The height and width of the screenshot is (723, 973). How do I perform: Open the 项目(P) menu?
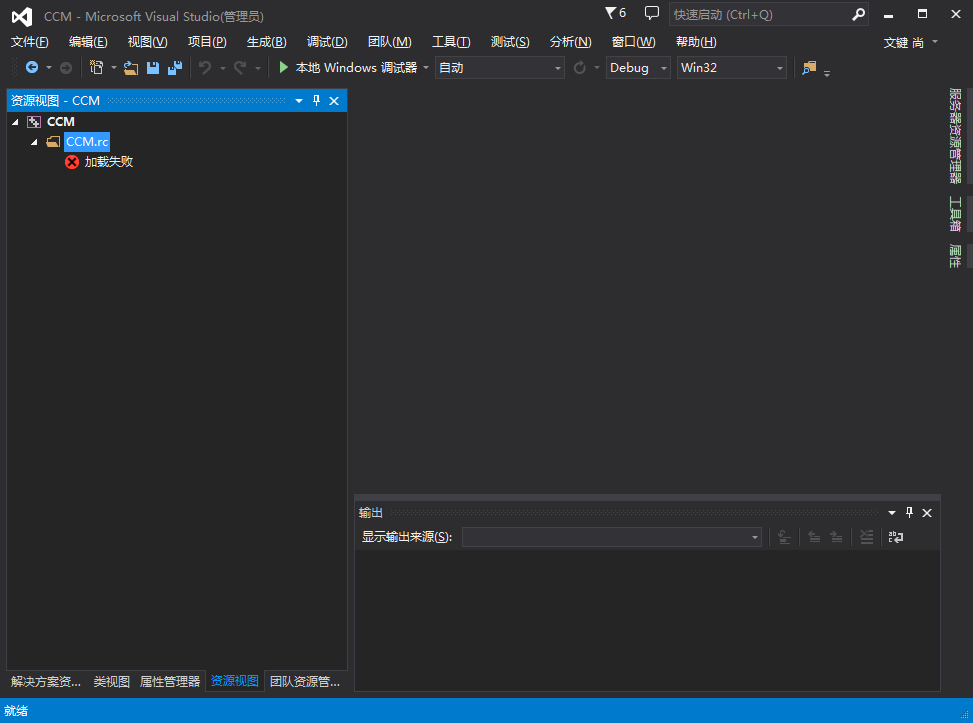coord(207,42)
